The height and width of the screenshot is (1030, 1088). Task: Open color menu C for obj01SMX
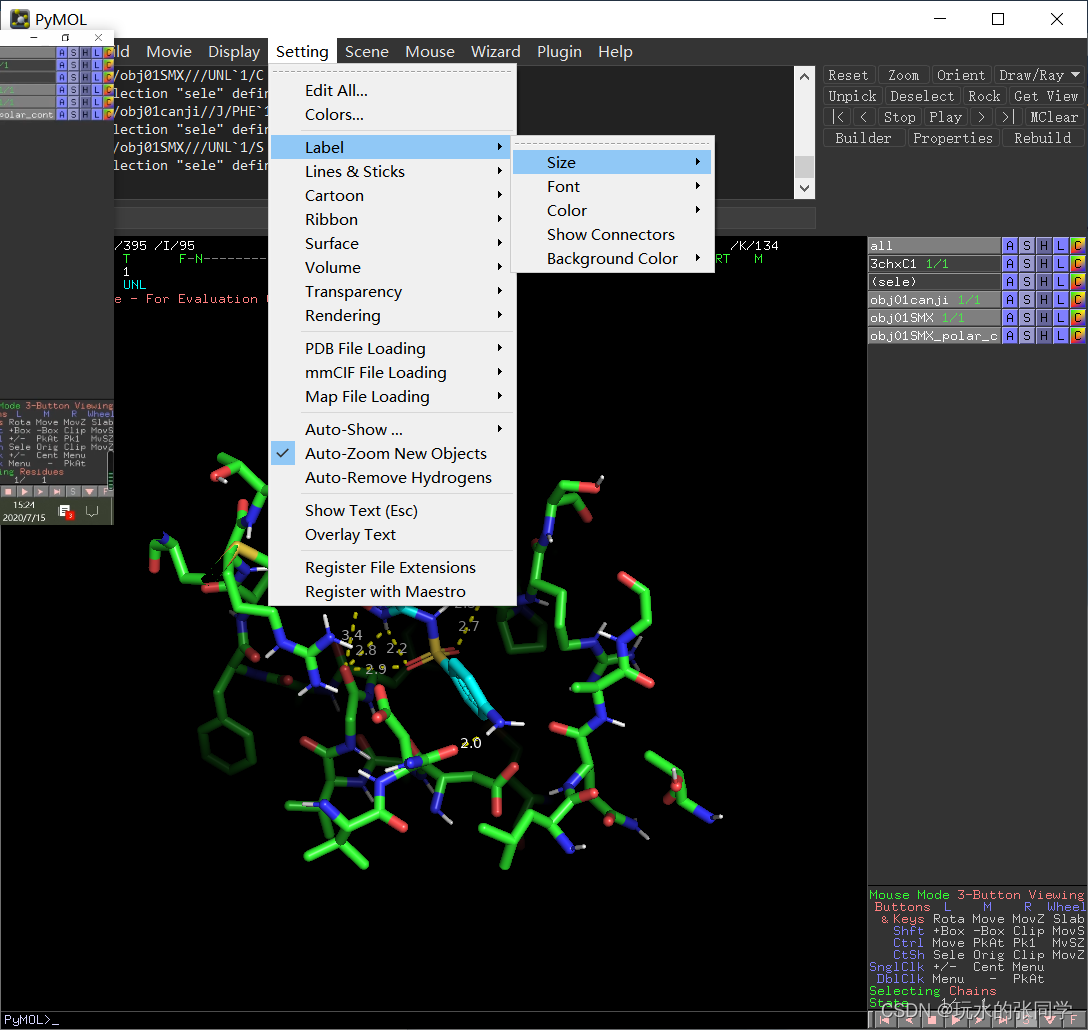[x=1078, y=318]
